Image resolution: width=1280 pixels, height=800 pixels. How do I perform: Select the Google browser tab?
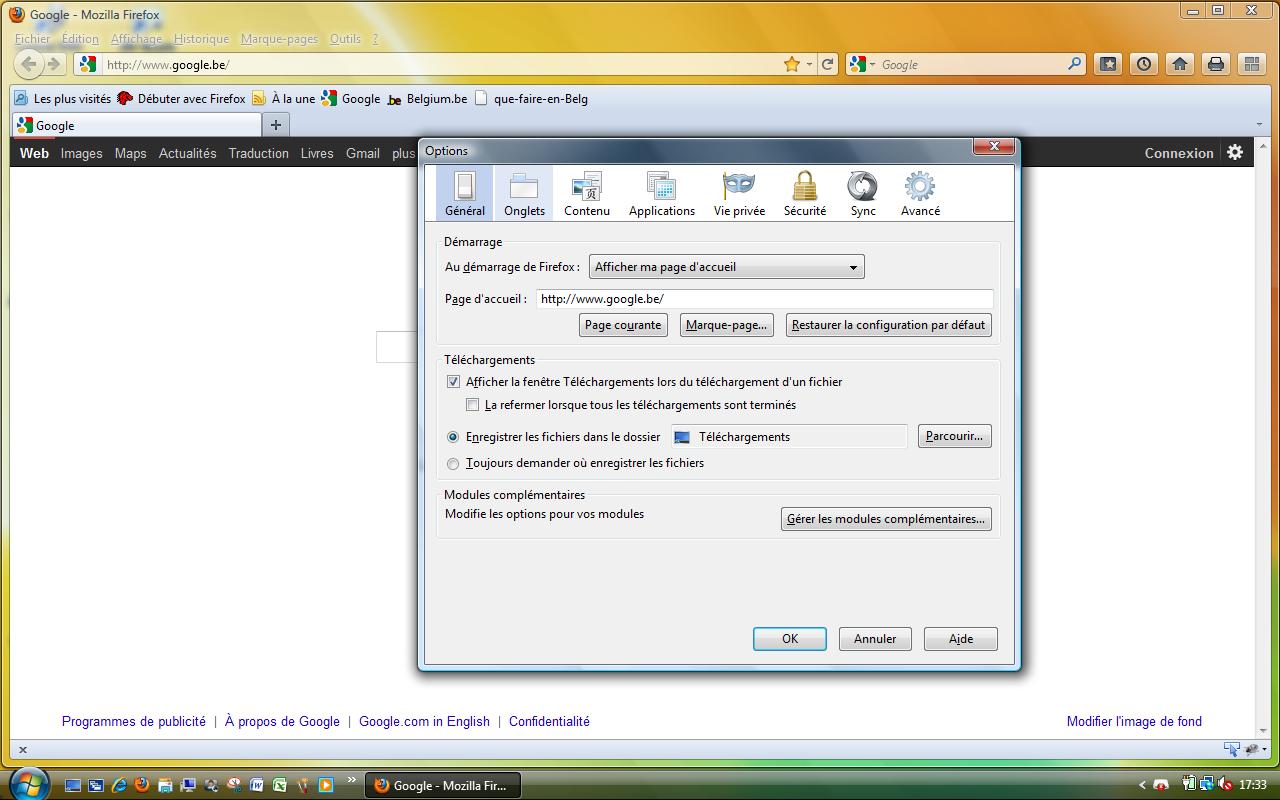(136, 125)
